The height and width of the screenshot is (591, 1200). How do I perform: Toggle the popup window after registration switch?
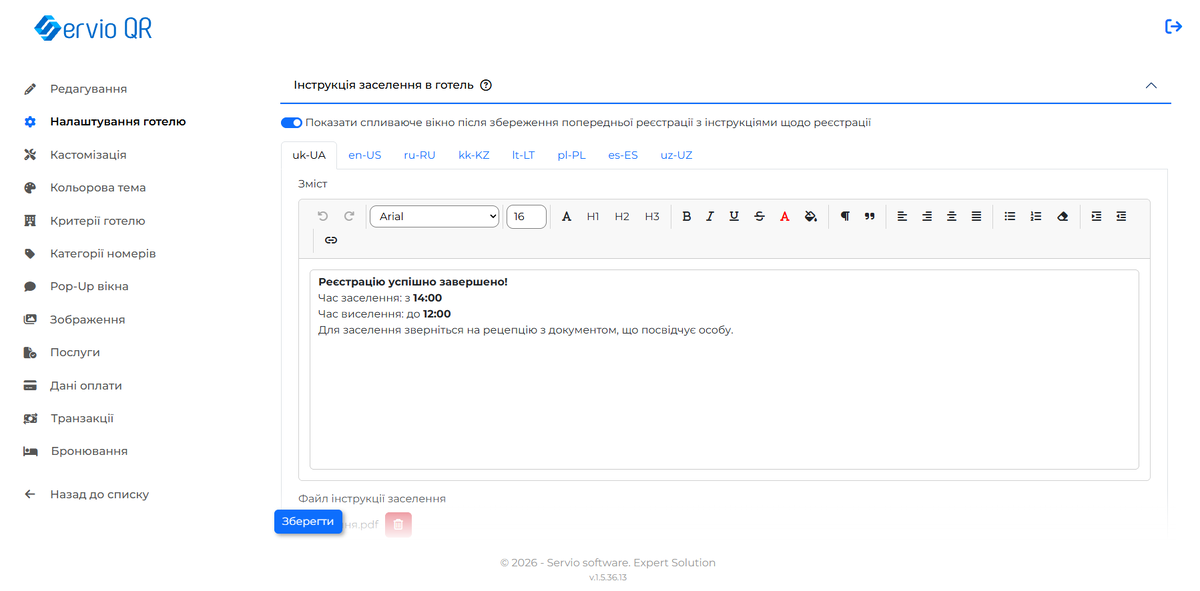point(291,123)
